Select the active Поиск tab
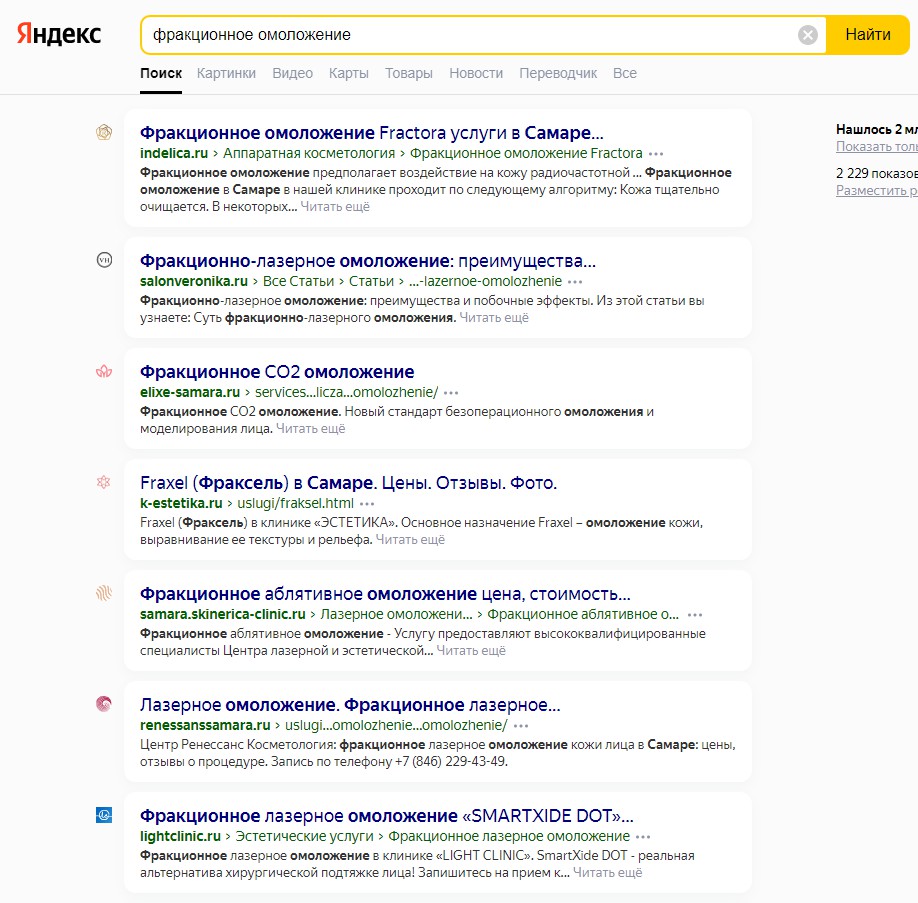This screenshot has width=918, height=903. [x=161, y=73]
